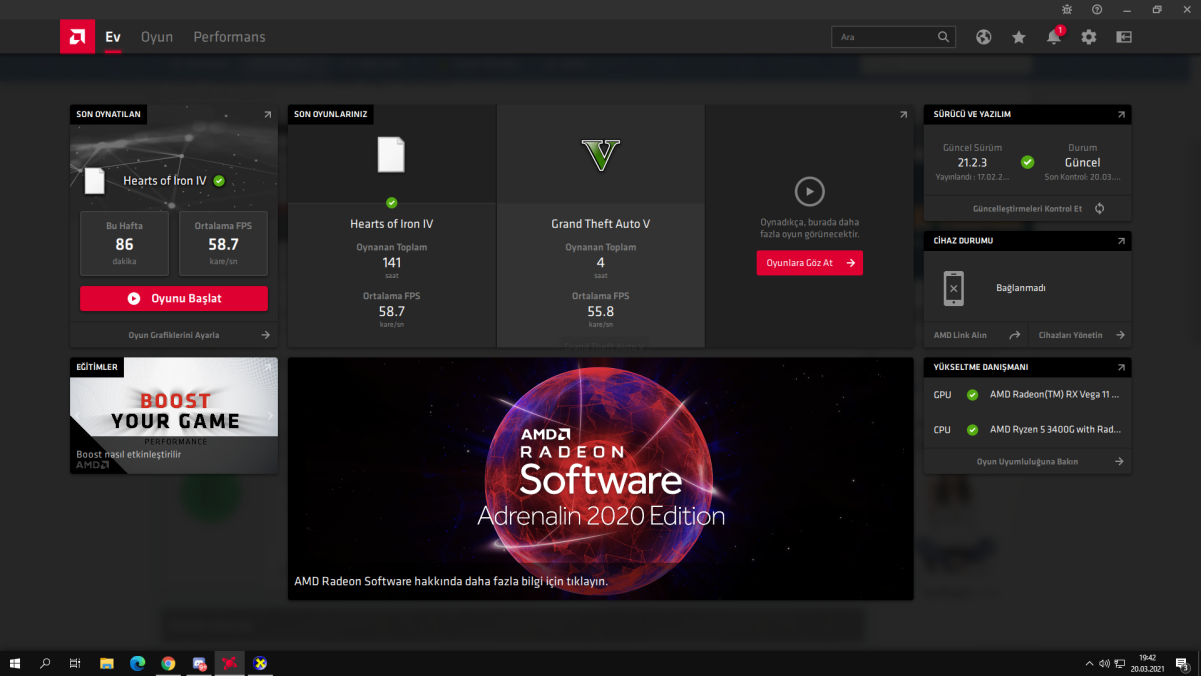1201x676 pixels.
Task: Open Task View on taskbar
Action: [x=75, y=663]
